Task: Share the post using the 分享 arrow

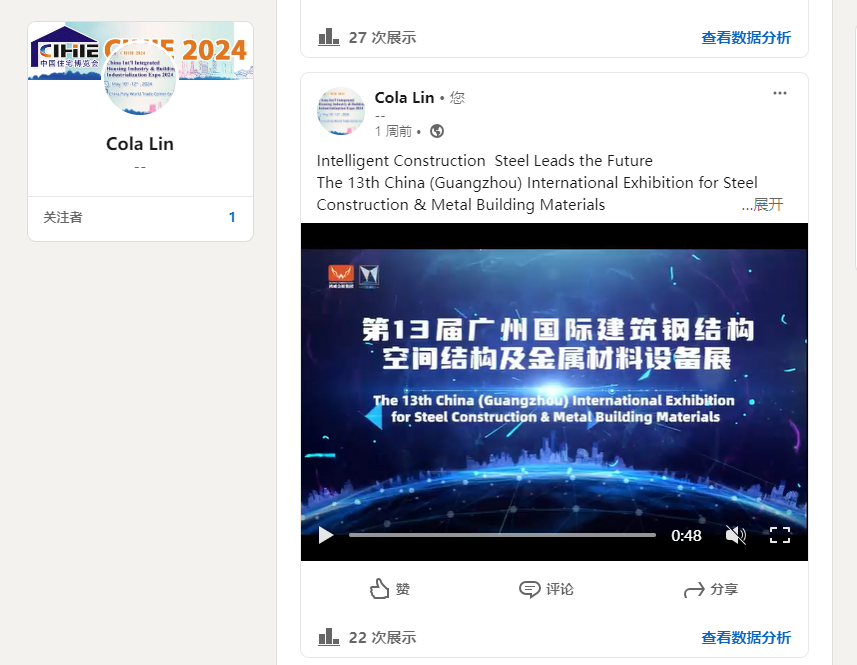Action: [x=711, y=590]
